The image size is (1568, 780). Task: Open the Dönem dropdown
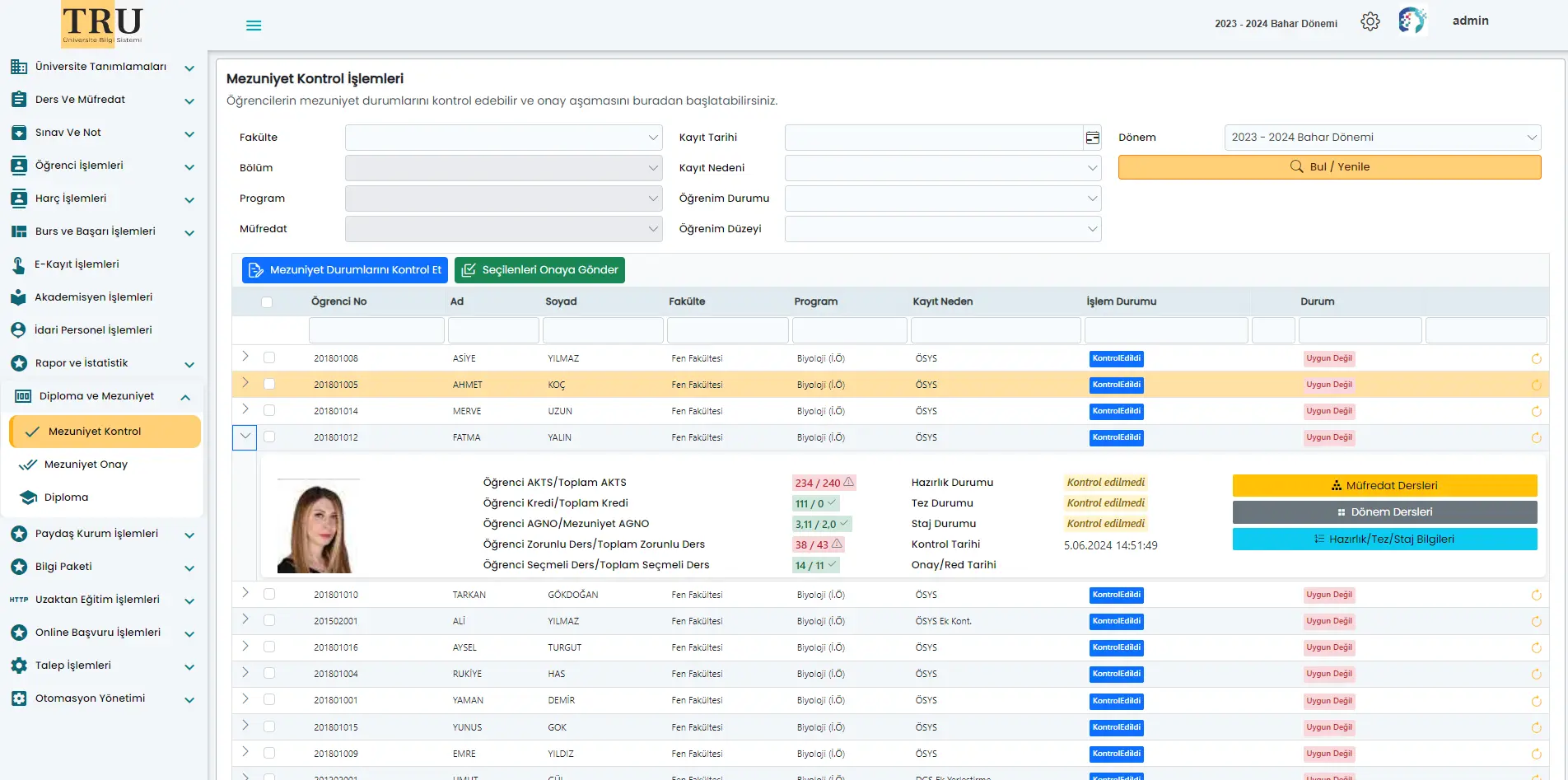tap(1382, 138)
